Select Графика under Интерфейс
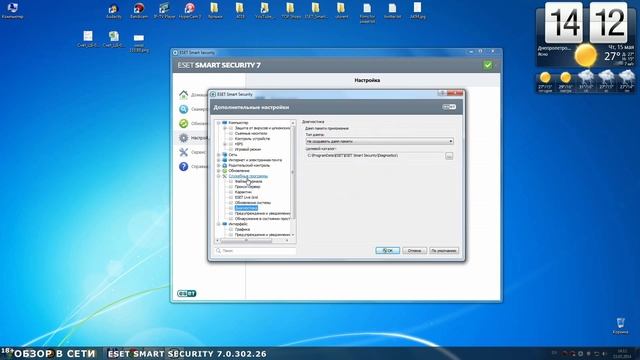This screenshot has width=640, height=360. pyautogui.click(x=242, y=229)
